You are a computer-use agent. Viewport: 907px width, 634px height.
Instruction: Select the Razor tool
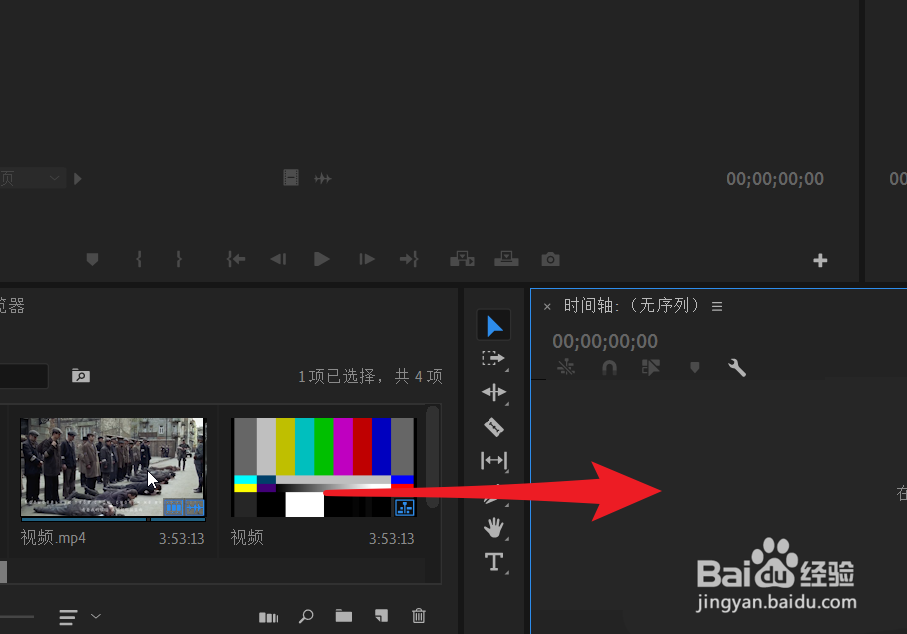click(x=493, y=427)
